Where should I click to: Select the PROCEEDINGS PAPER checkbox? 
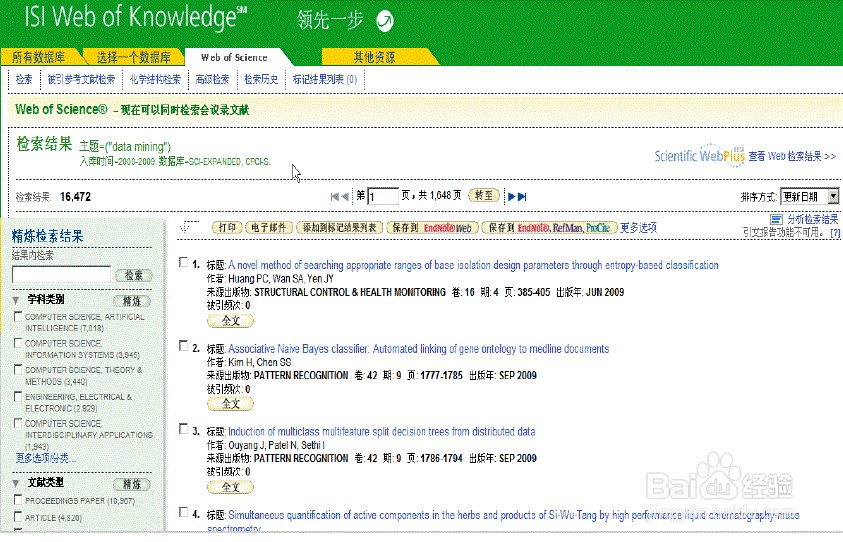[x=18, y=500]
